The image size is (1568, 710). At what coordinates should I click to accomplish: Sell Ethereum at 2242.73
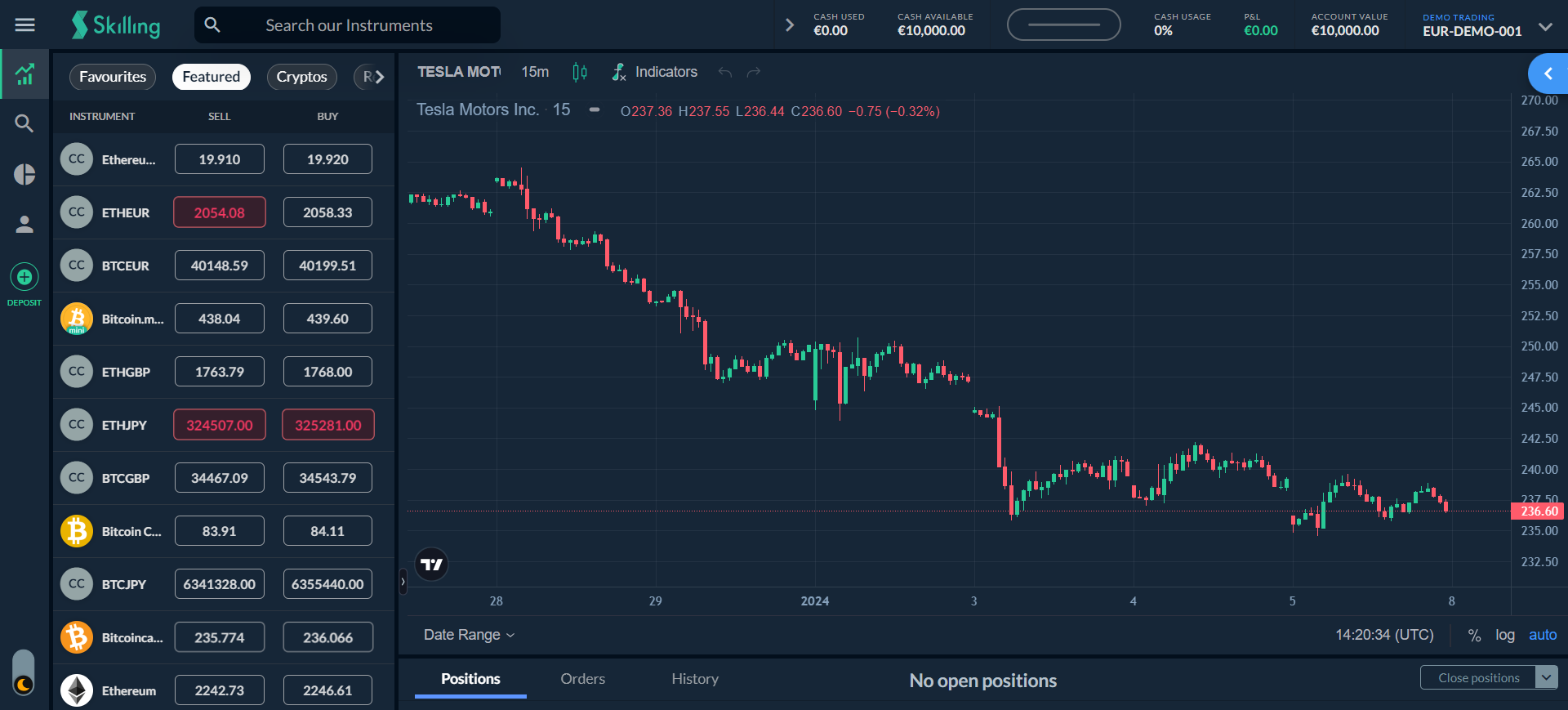click(x=220, y=690)
